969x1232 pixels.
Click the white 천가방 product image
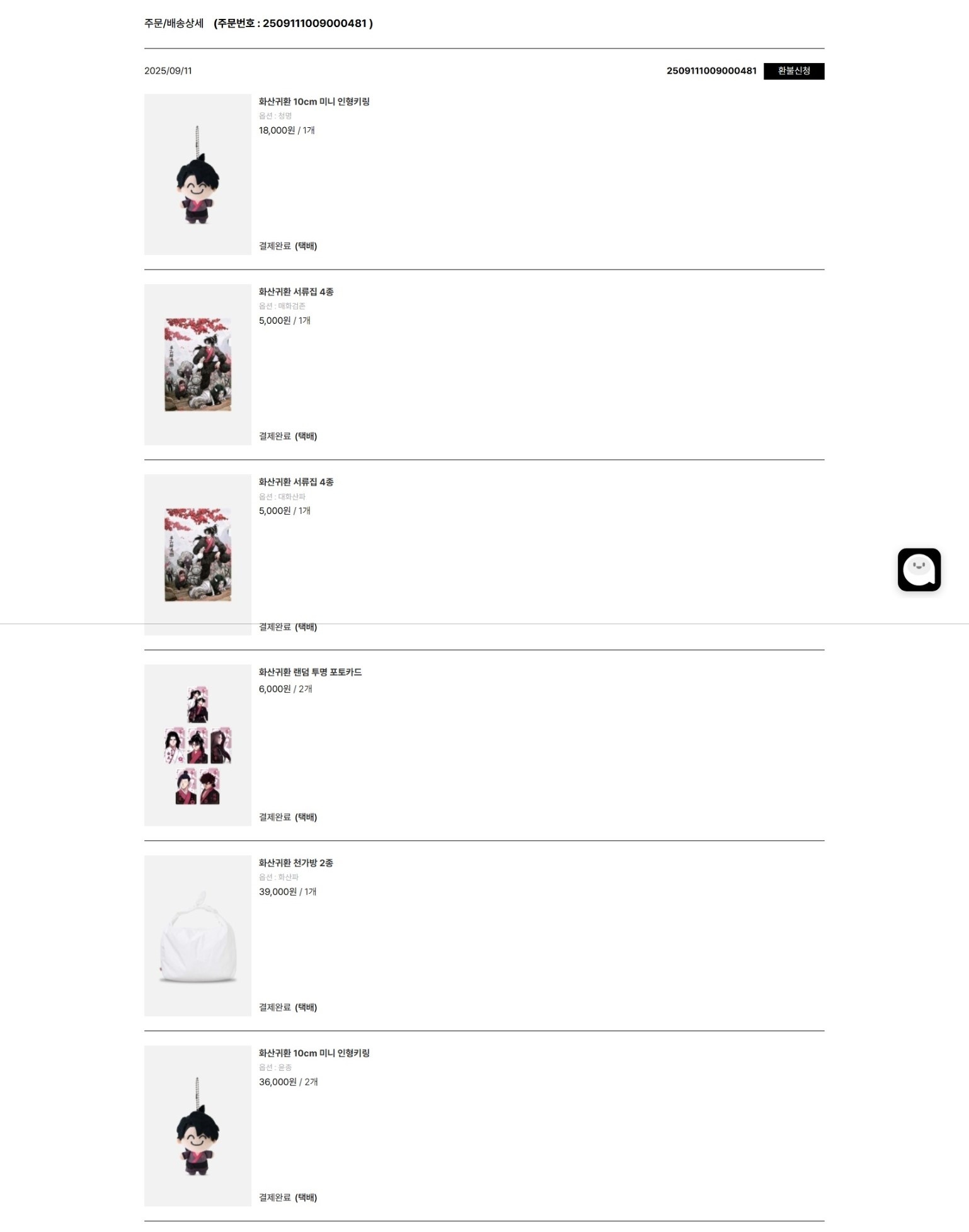198,935
